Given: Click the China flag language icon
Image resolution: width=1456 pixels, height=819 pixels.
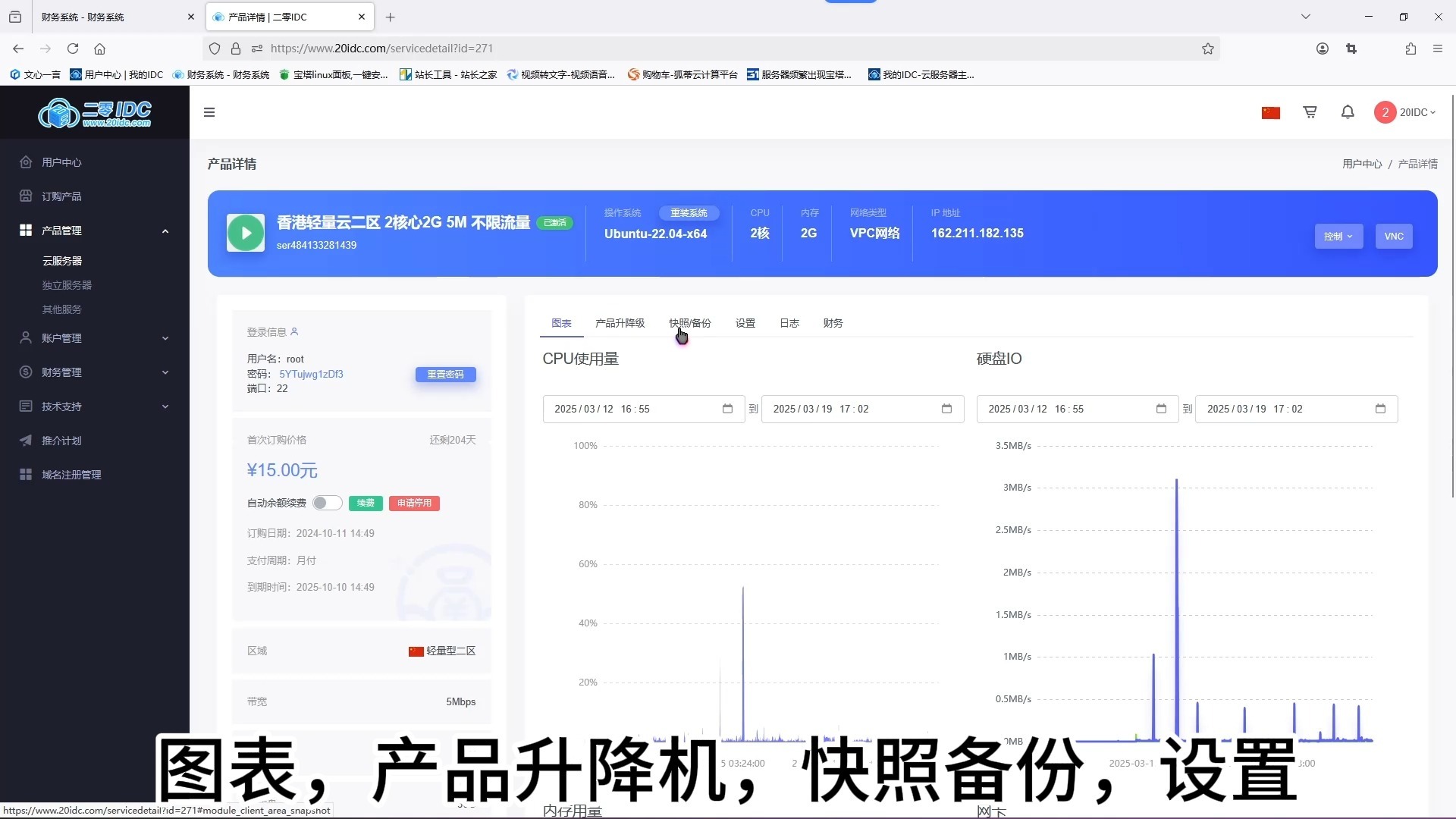Looking at the screenshot, I should tap(1271, 113).
